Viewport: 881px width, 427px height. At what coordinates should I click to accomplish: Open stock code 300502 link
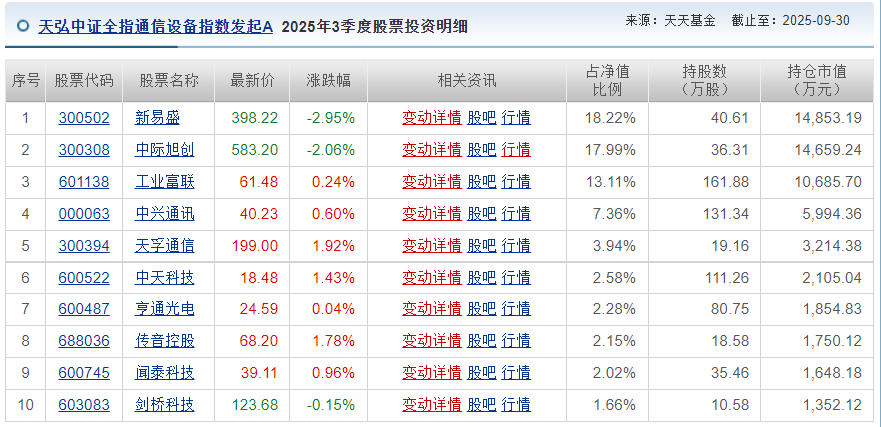point(84,117)
